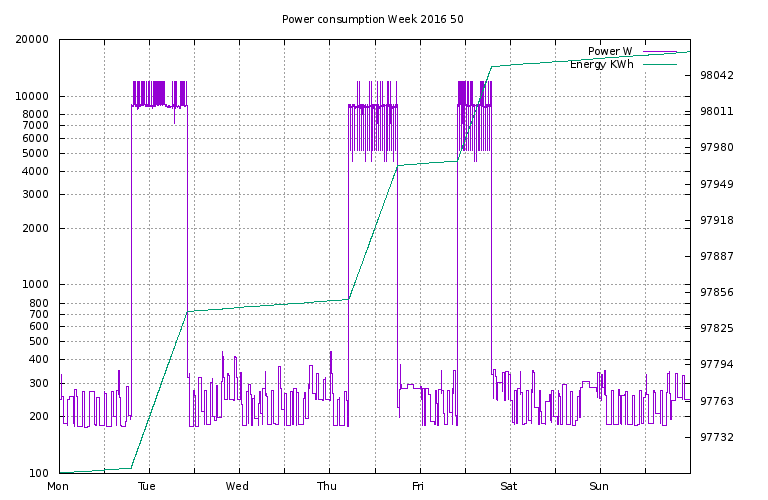Click the 'Tue' x-axis label
Image resolution: width=768 pixels, height=500 pixels.
[x=147, y=487]
